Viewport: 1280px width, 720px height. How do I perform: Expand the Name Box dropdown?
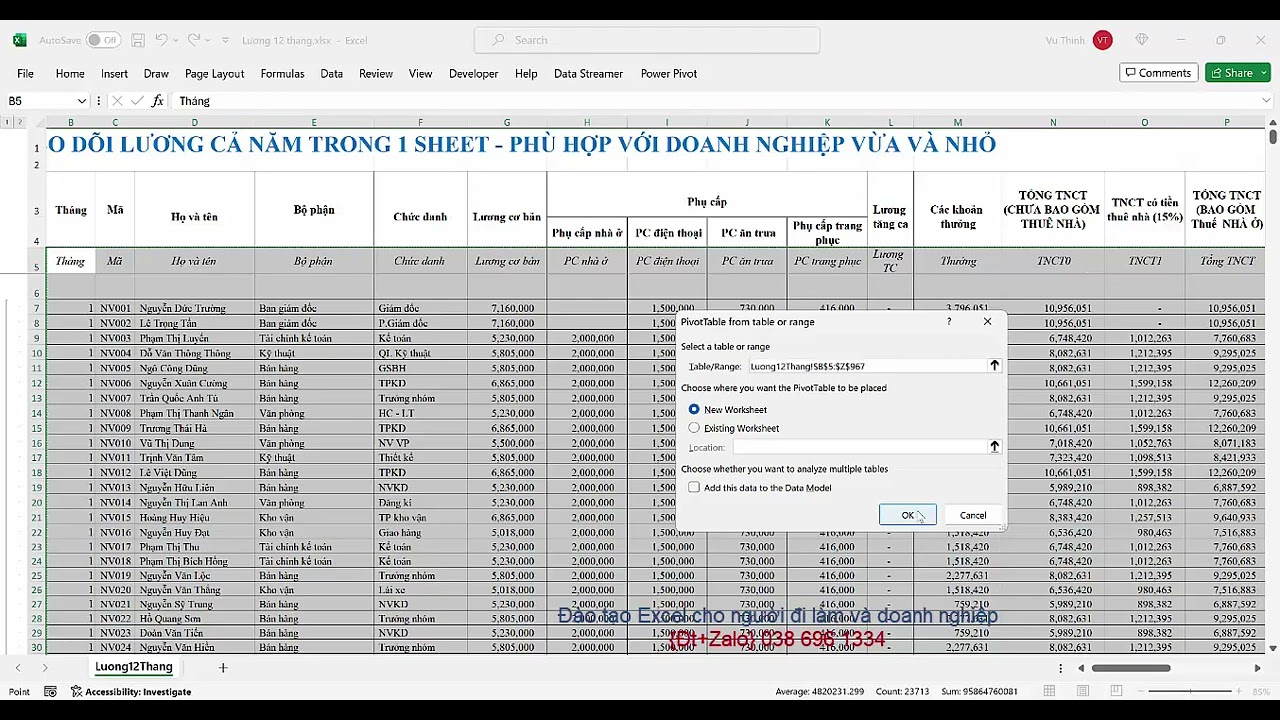(x=82, y=101)
